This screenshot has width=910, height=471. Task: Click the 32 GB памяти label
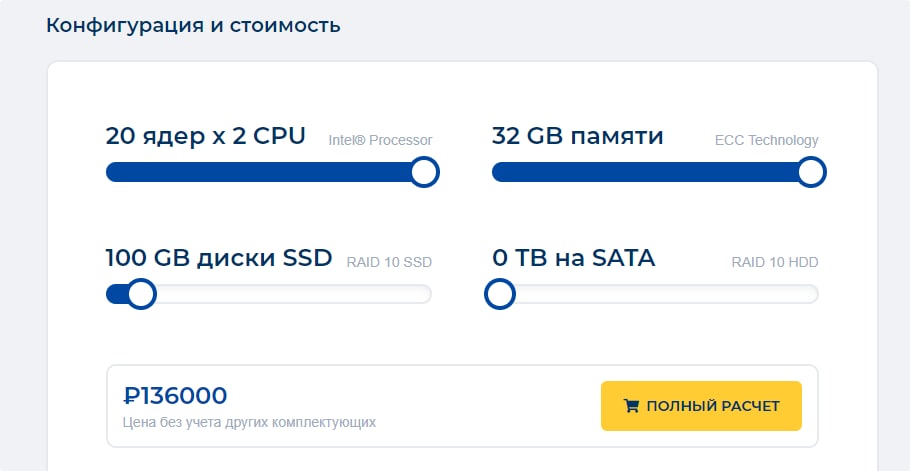tap(578, 136)
